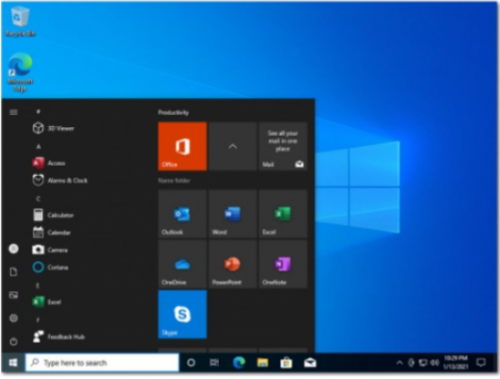Launch Access from the app list

point(49,163)
